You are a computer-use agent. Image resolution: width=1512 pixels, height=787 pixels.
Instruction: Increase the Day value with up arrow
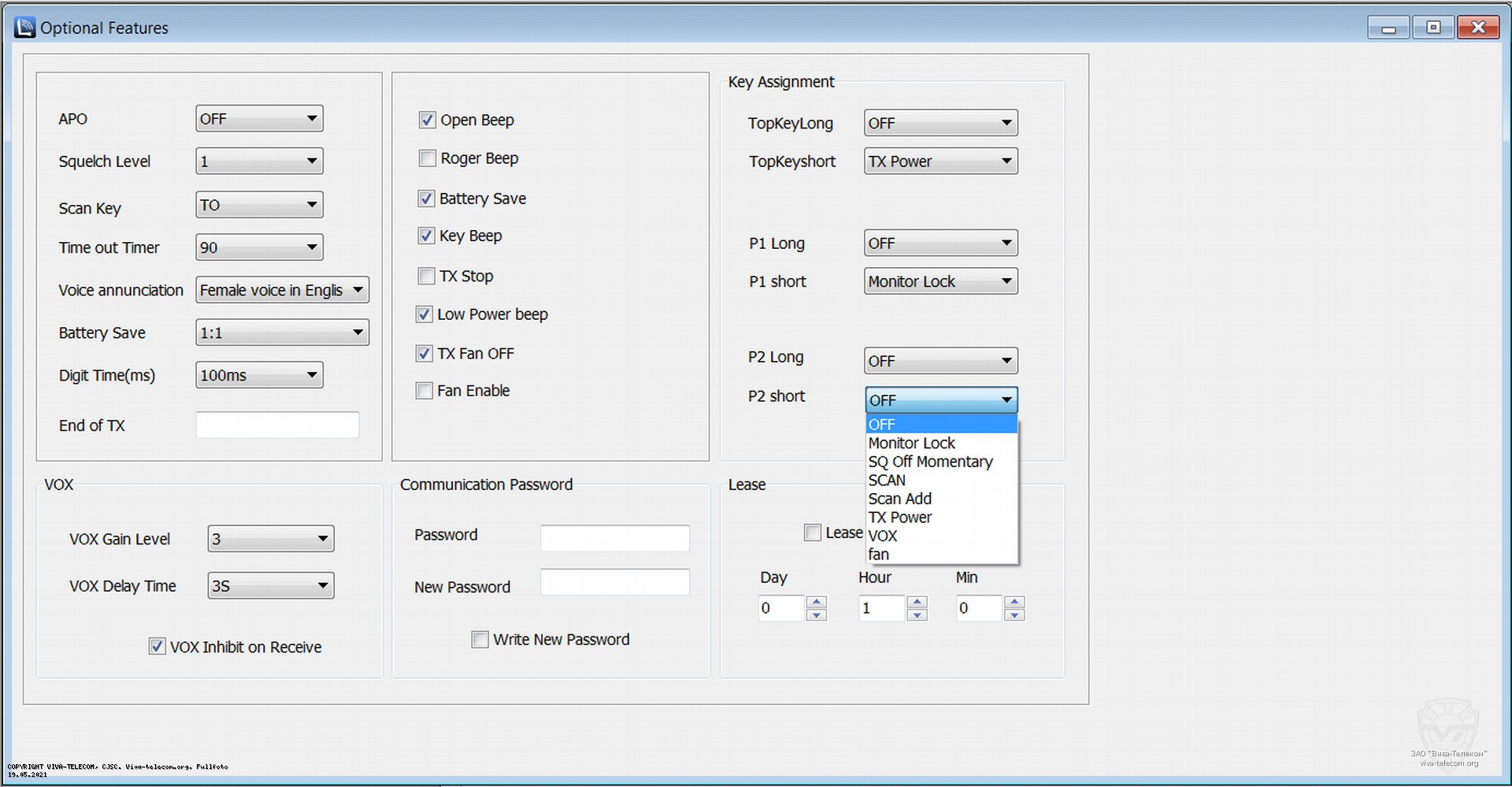[x=817, y=602]
